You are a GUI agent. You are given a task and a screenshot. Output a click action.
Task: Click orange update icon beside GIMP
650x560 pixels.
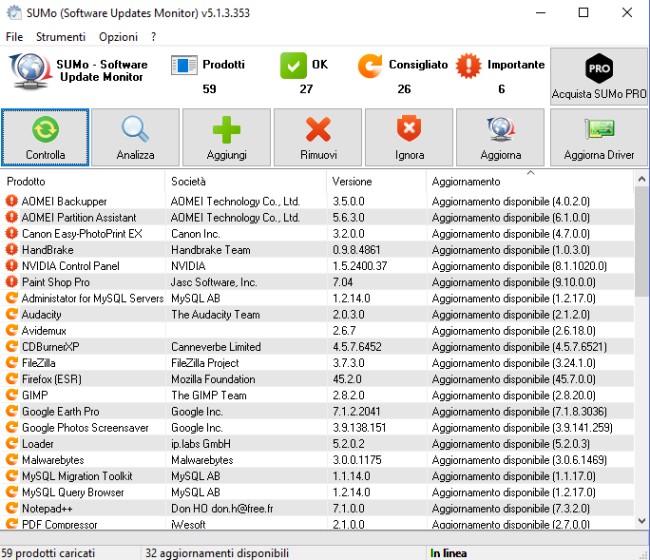(x=12, y=395)
